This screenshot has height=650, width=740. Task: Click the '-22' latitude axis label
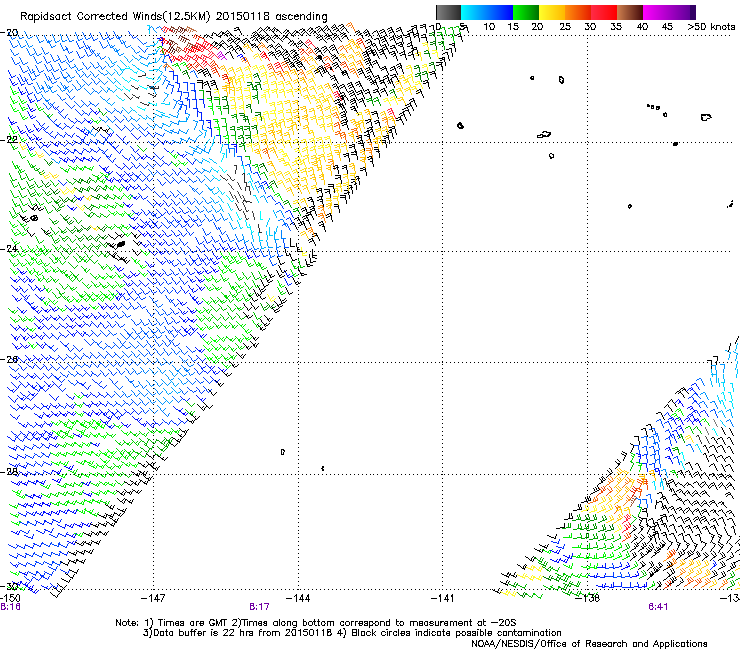click(10, 140)
